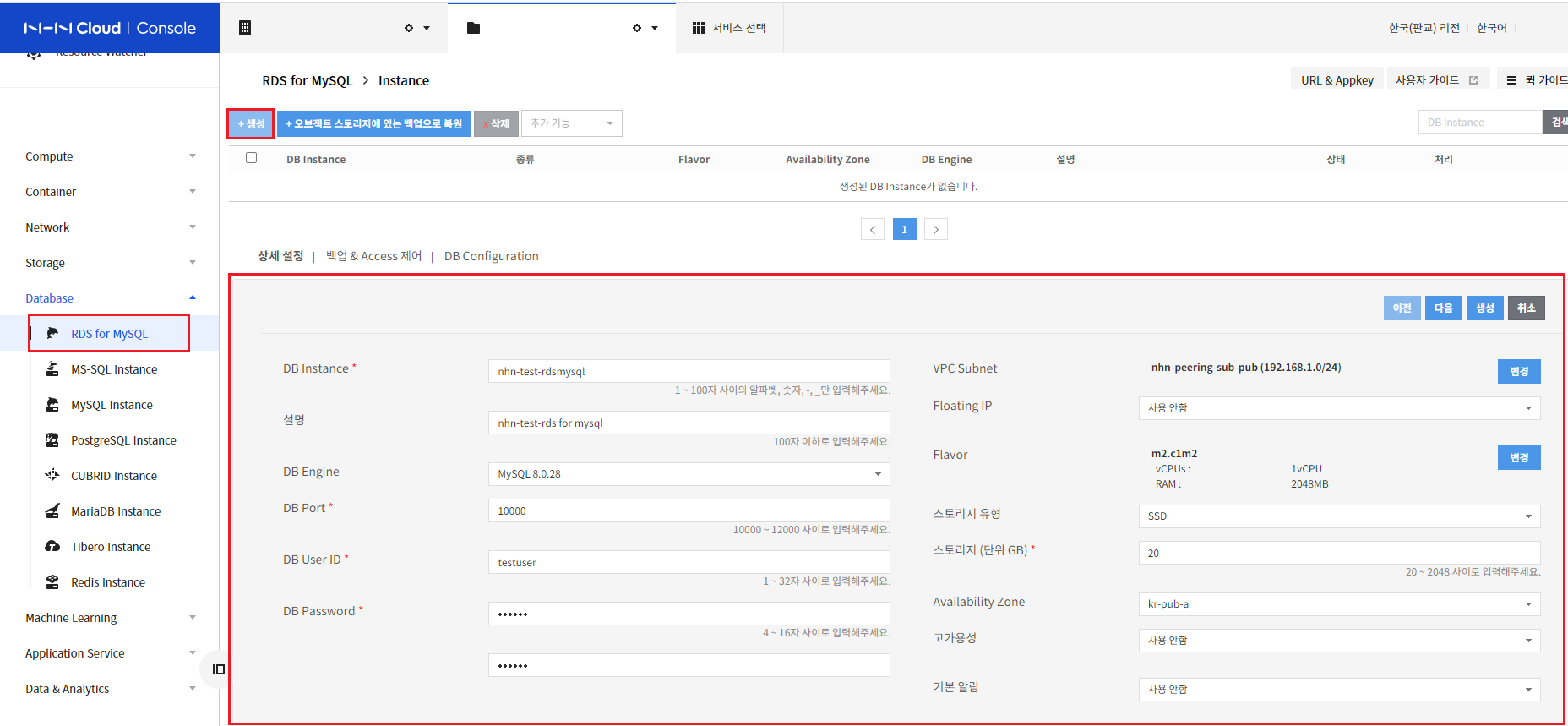Switch to DB Configuration tab
Screen dimensions: 1568x726
click(x=491, y=256)
